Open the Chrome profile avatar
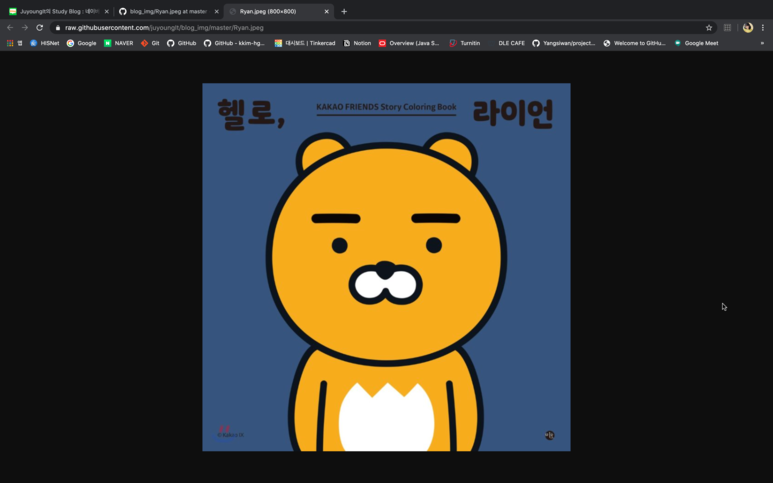773x483 pixels. pos(748,28)
